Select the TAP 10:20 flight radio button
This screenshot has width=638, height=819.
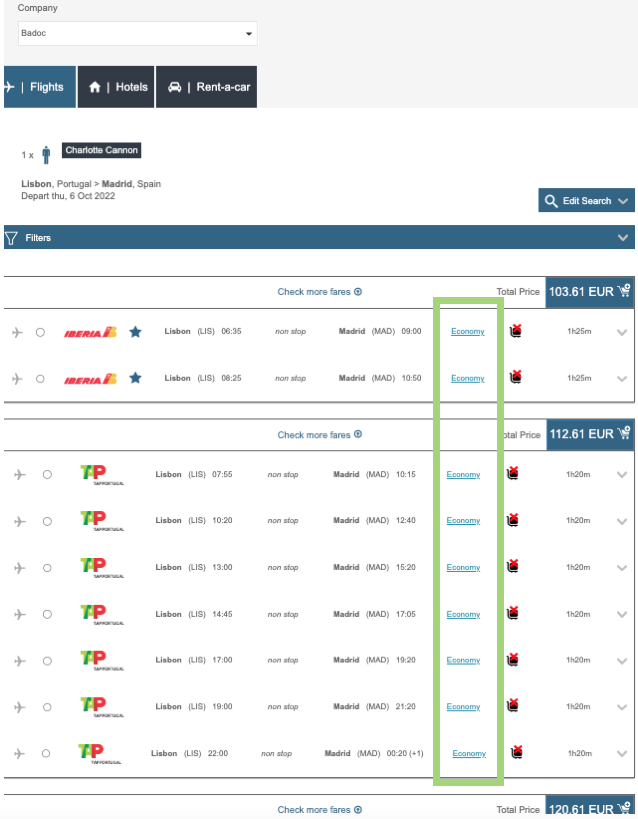tap(47, 521)
